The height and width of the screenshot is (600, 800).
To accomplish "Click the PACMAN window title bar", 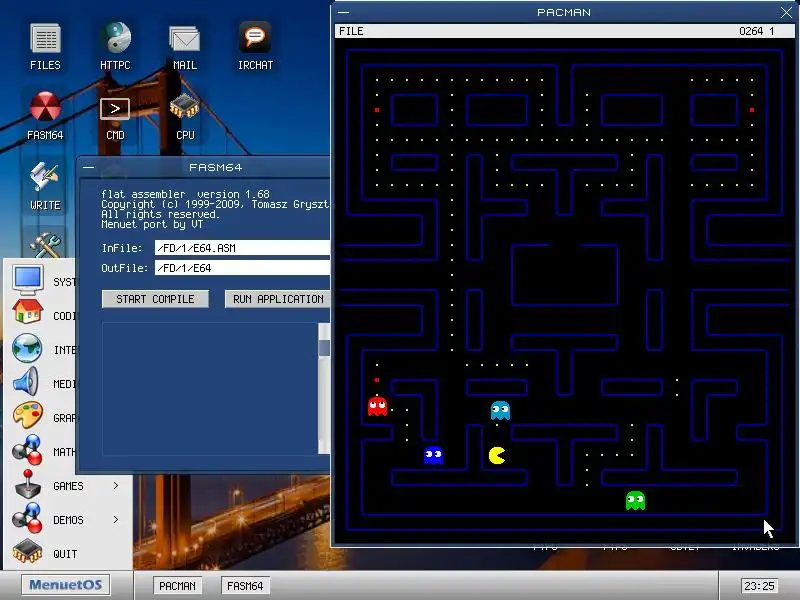I will [x=564, y=12].
